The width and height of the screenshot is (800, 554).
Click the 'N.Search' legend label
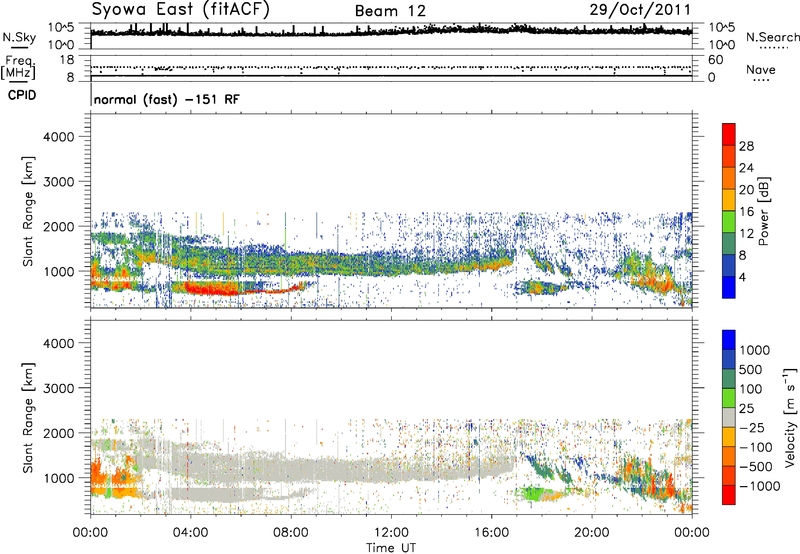point(772,37)
